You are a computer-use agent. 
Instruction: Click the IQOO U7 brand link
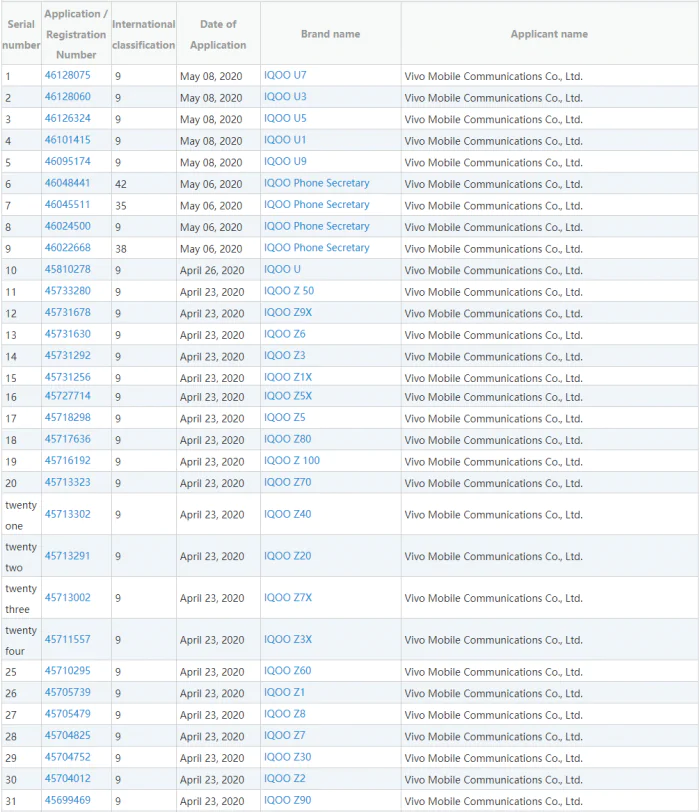285,75
